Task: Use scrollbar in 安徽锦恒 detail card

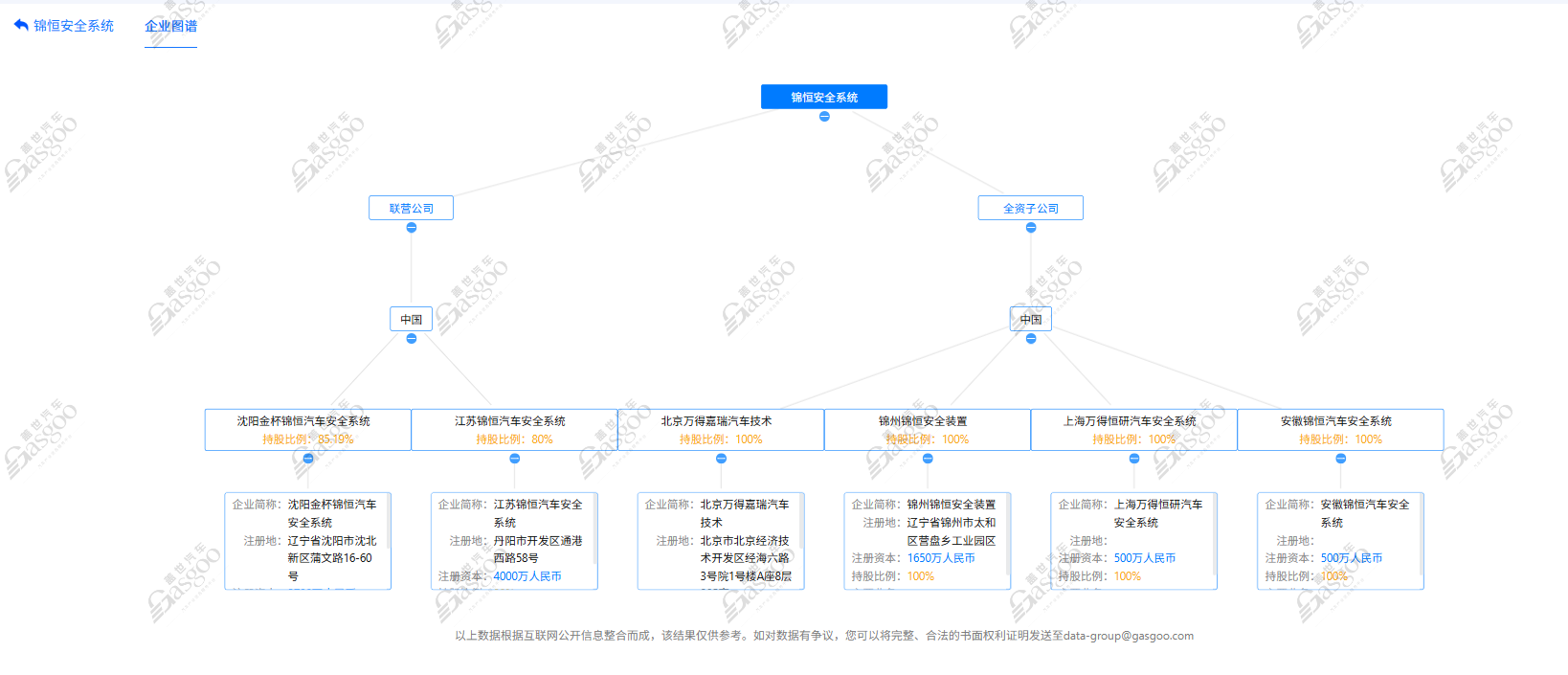Action: click(x=1421, y=533)
